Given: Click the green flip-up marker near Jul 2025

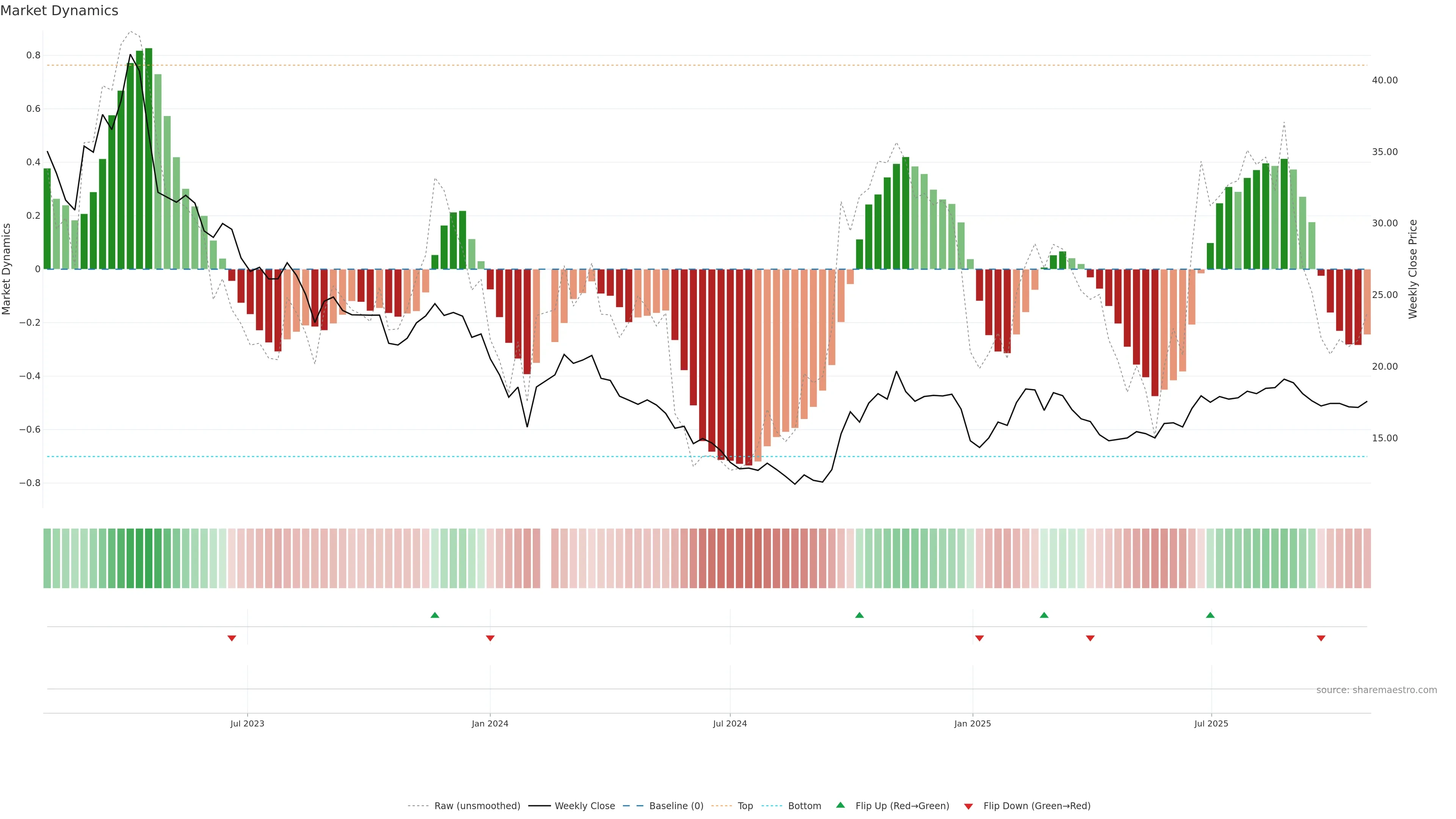Looking at the screenshot, I should 1210,615.
